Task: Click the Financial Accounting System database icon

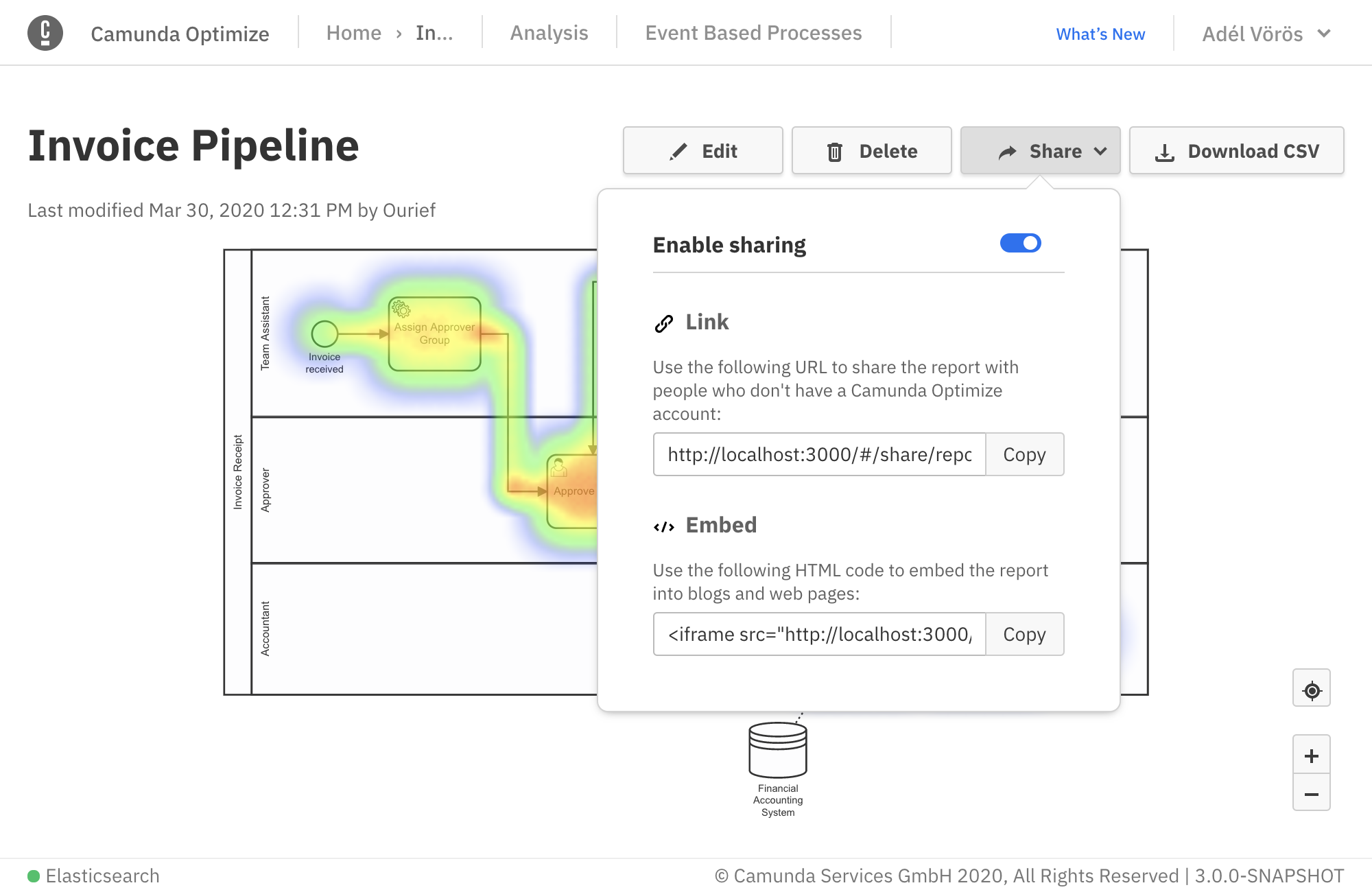Action: (777, 749)
